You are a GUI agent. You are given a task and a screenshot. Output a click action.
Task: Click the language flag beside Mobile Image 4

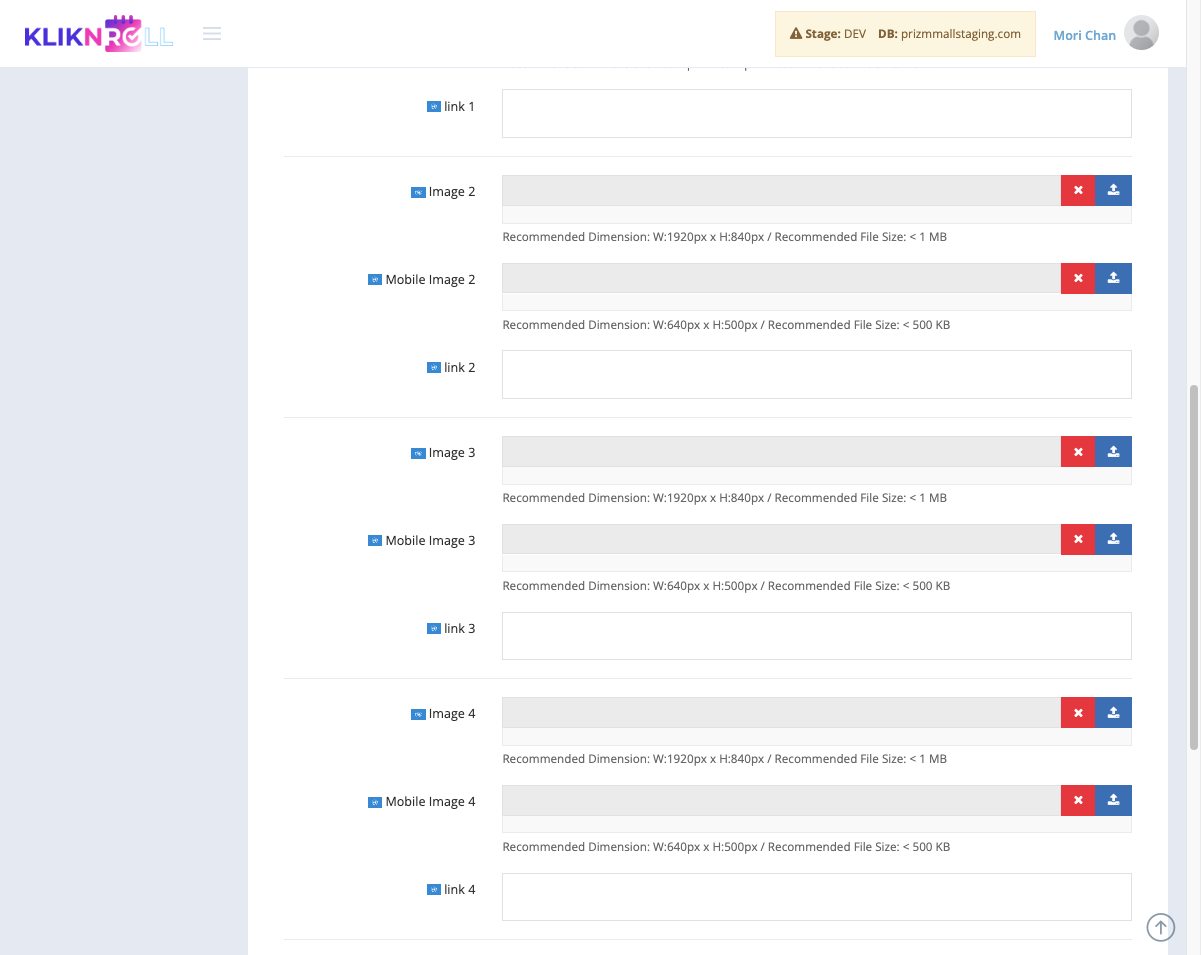pos(375,802)
